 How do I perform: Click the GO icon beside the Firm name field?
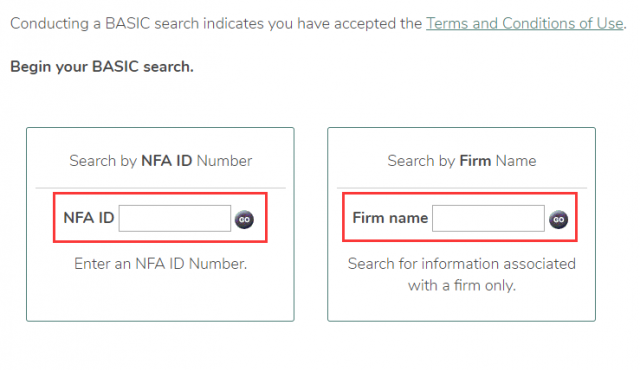[x=558, y=219]
